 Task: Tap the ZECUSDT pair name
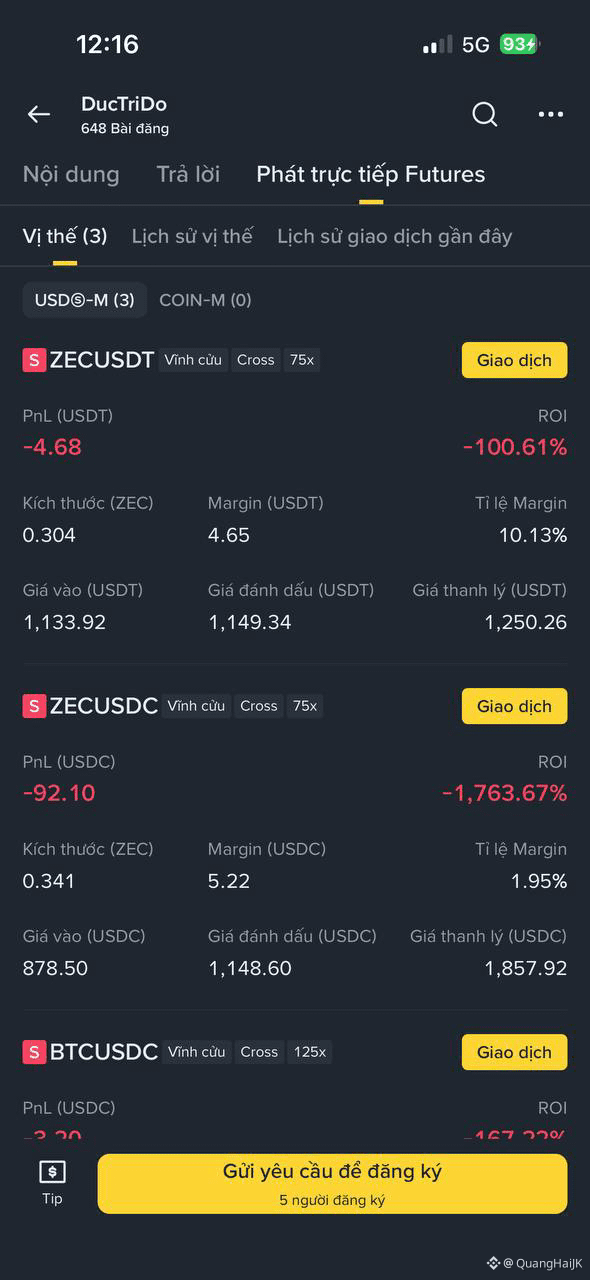102,360
